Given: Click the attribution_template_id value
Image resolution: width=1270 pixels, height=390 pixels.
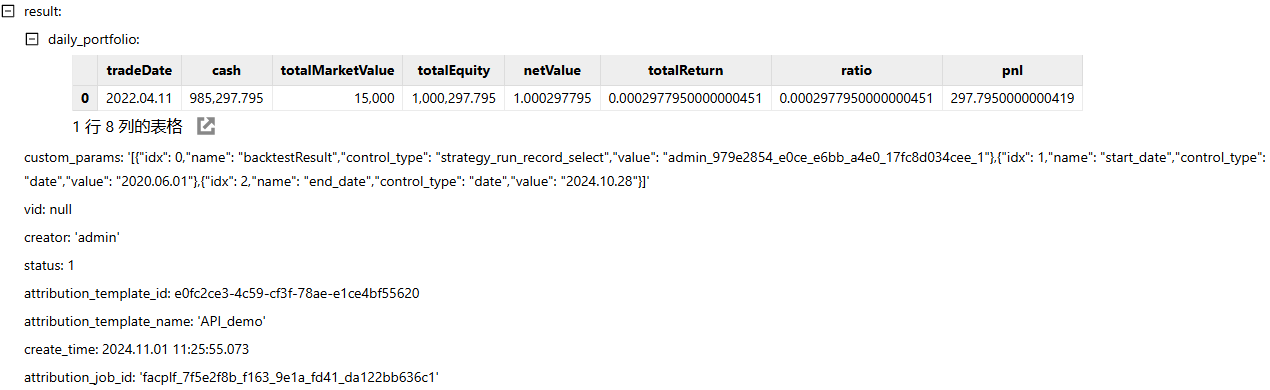Looking at the screenshot, I should (296, 294).
